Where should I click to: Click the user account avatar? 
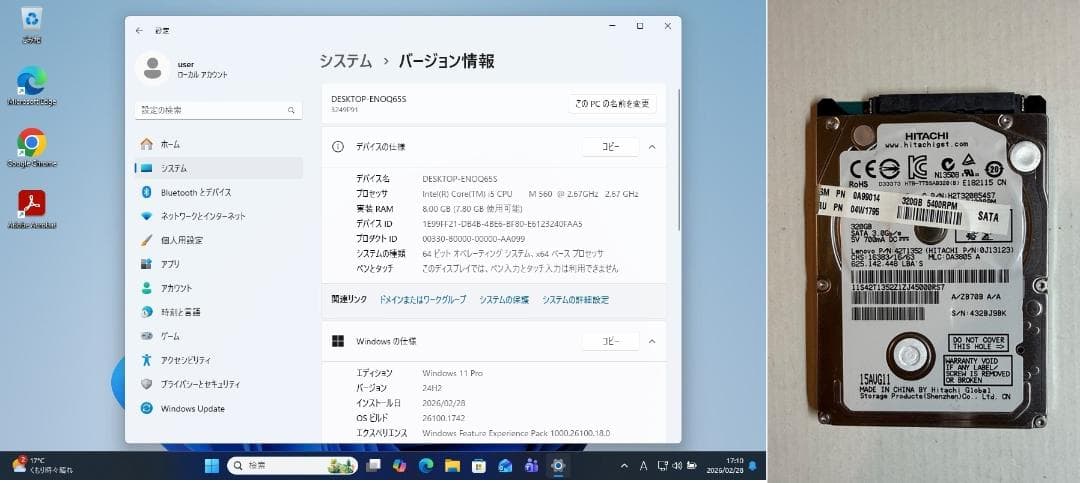click(x=152, y=69)
